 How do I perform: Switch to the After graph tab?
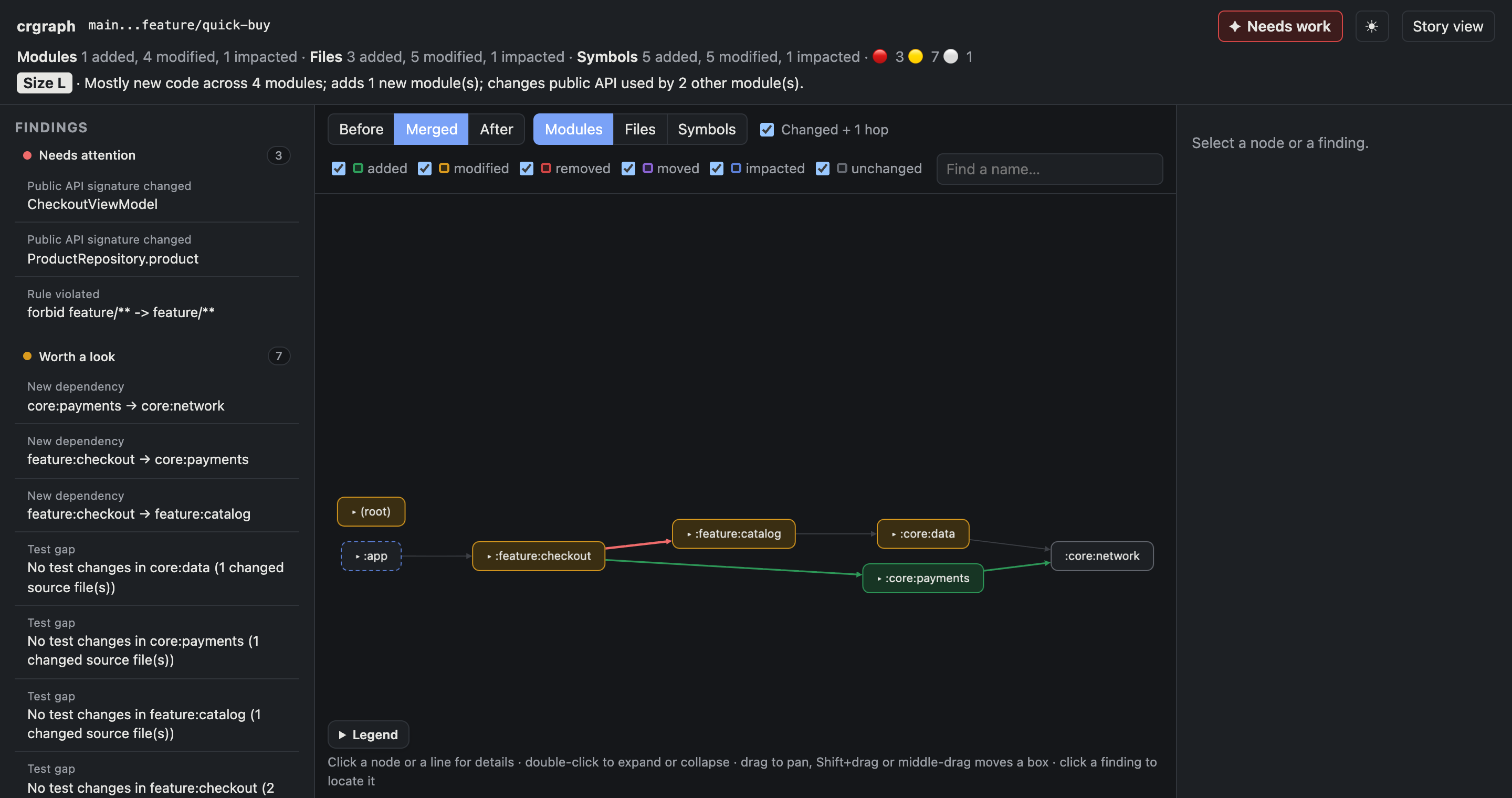coord(496,129)
